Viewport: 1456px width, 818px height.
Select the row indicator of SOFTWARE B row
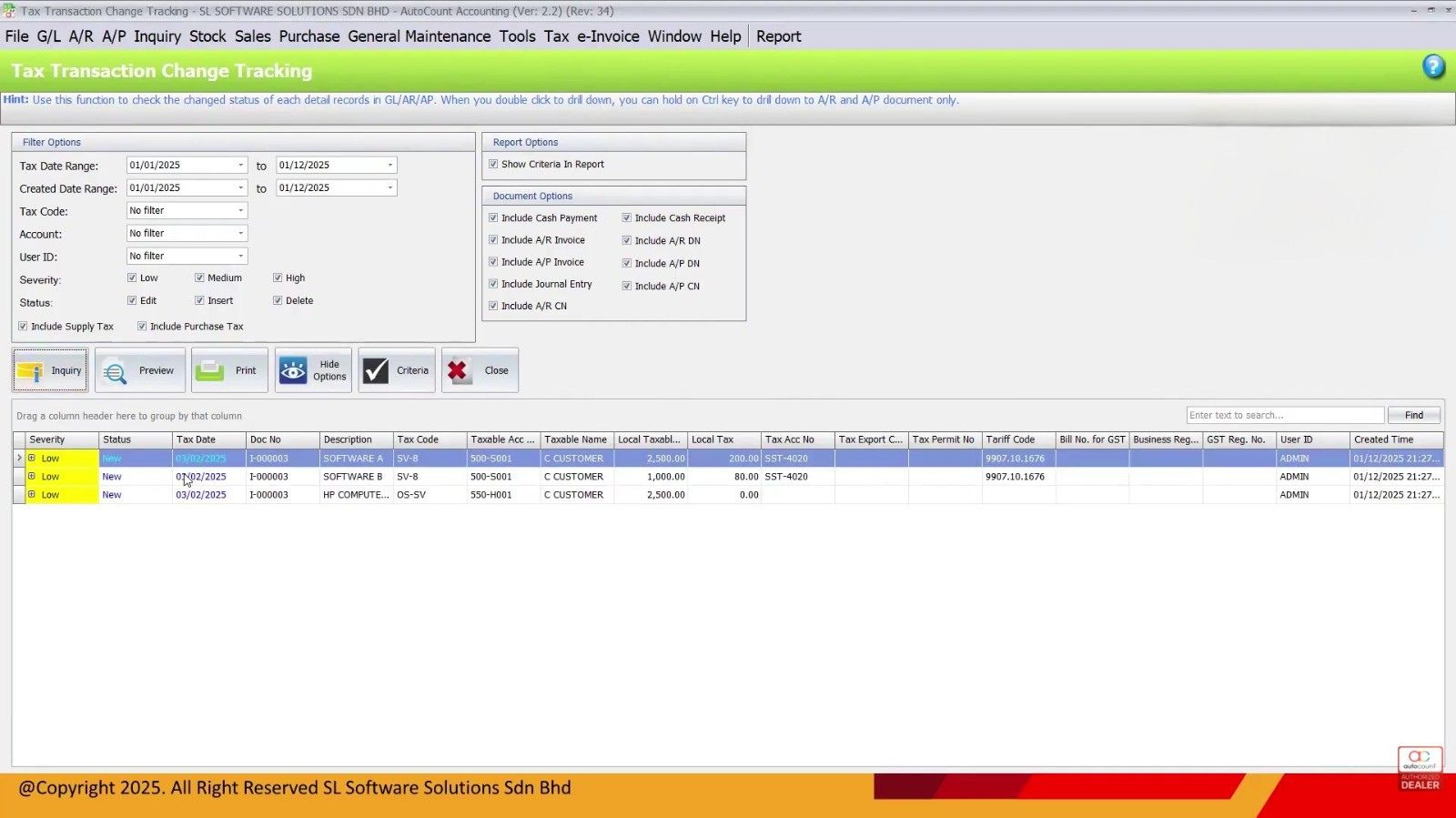19,476
